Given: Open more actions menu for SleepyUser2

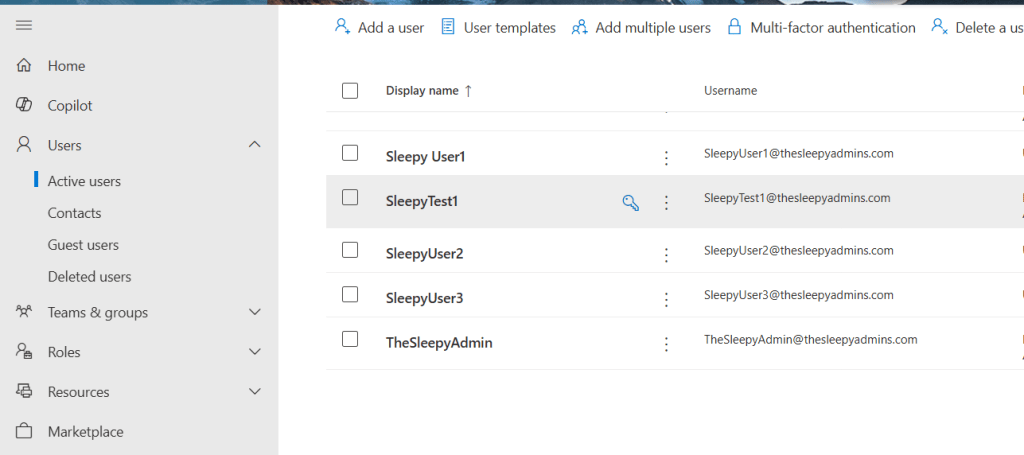Looking at the screenshot, I should coord(666,254).
